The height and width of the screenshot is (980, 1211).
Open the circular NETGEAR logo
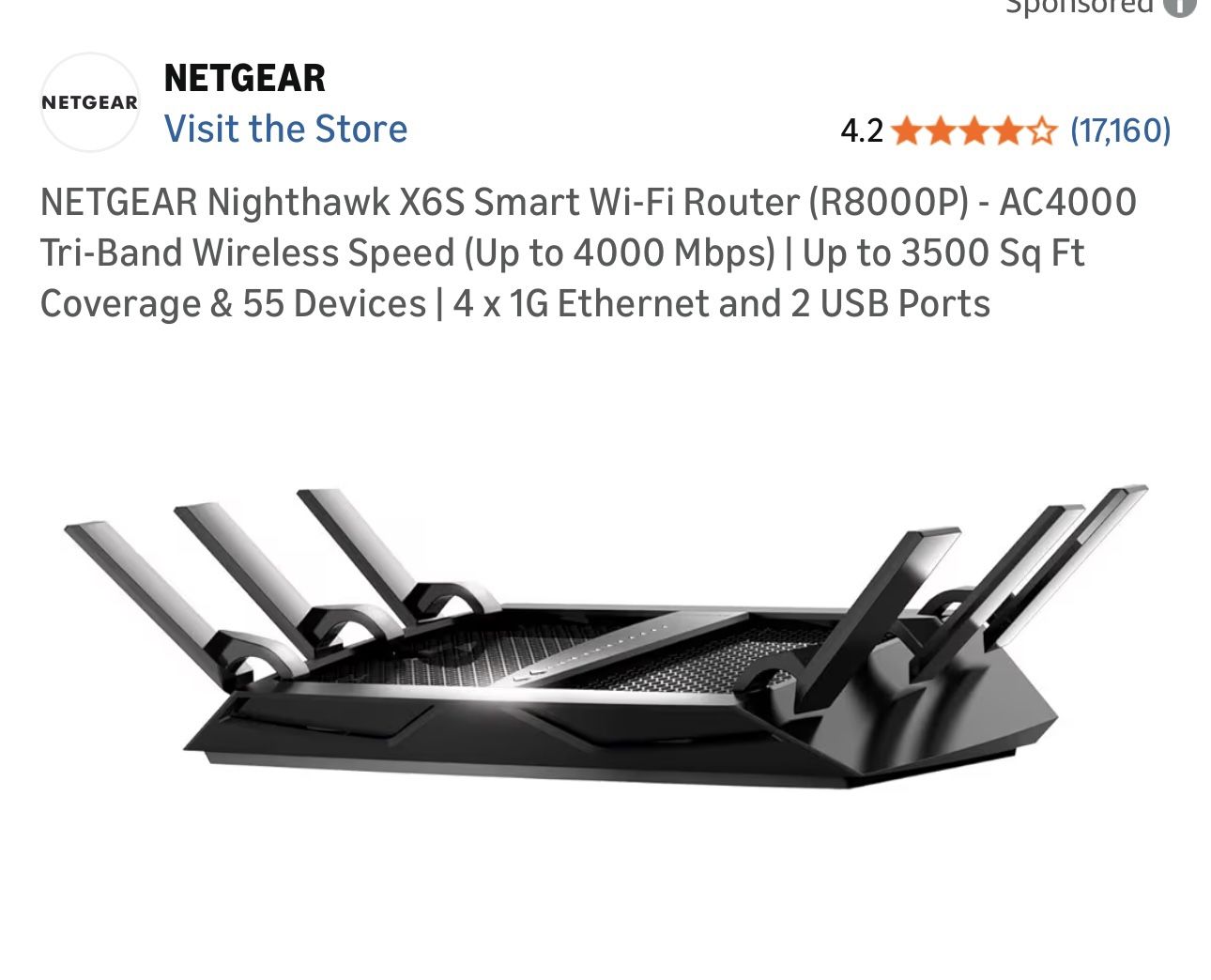coord(89,102)
